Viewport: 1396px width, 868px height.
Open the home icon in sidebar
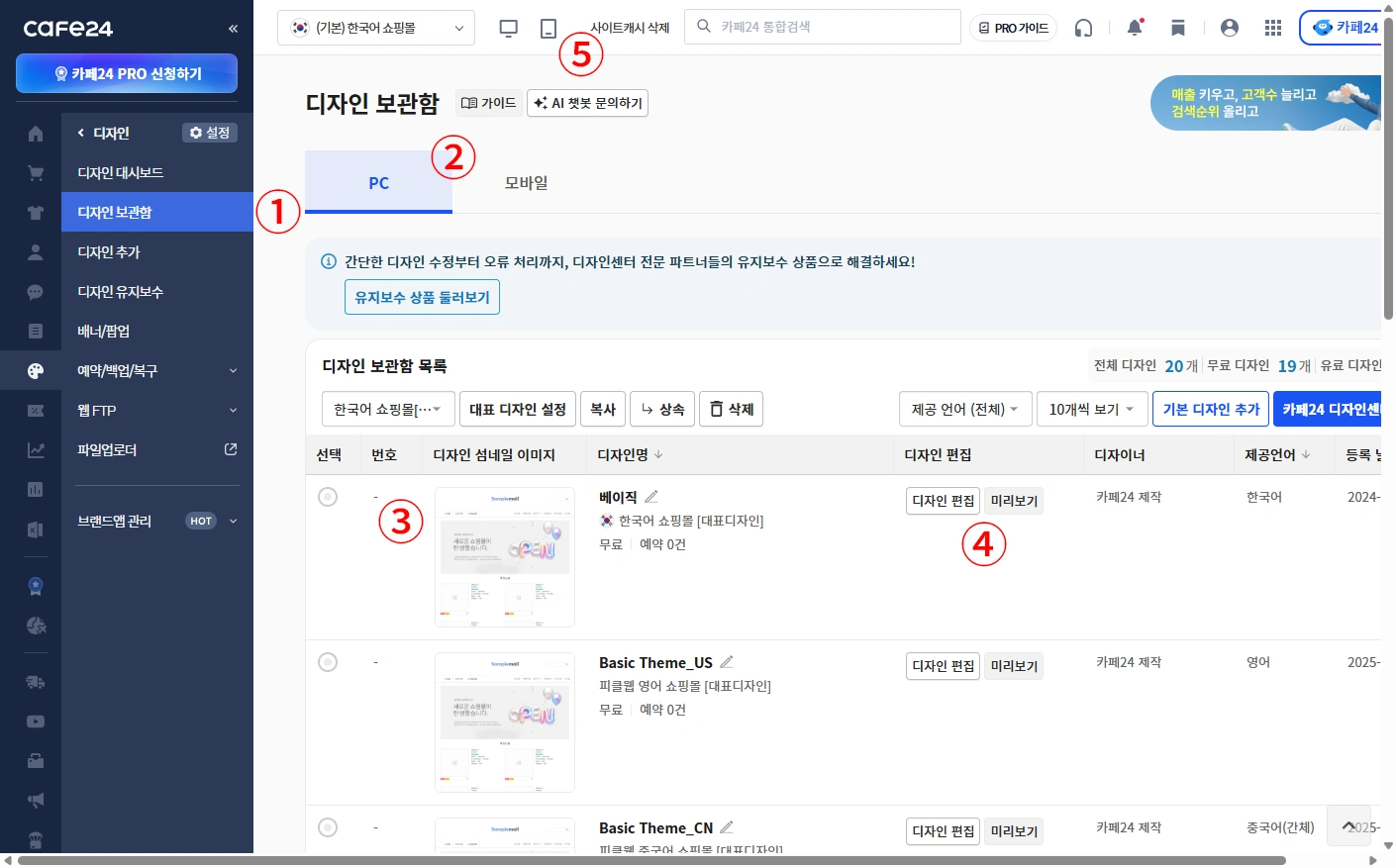coord(36,134)
